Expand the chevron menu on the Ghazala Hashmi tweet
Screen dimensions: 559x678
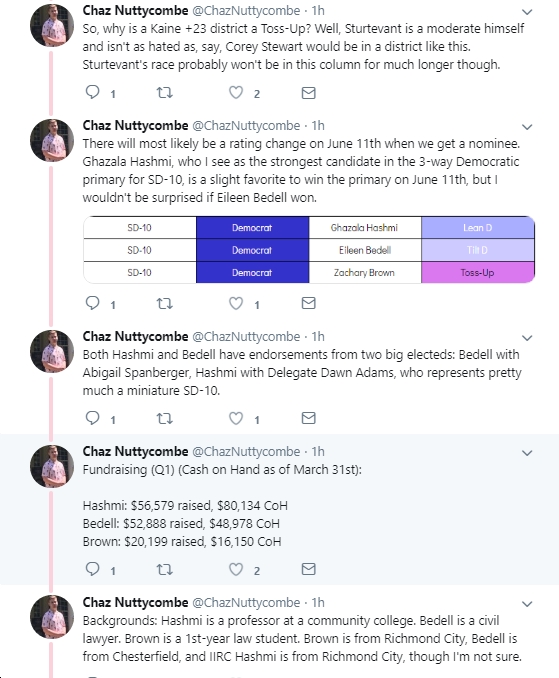(527, 127)
